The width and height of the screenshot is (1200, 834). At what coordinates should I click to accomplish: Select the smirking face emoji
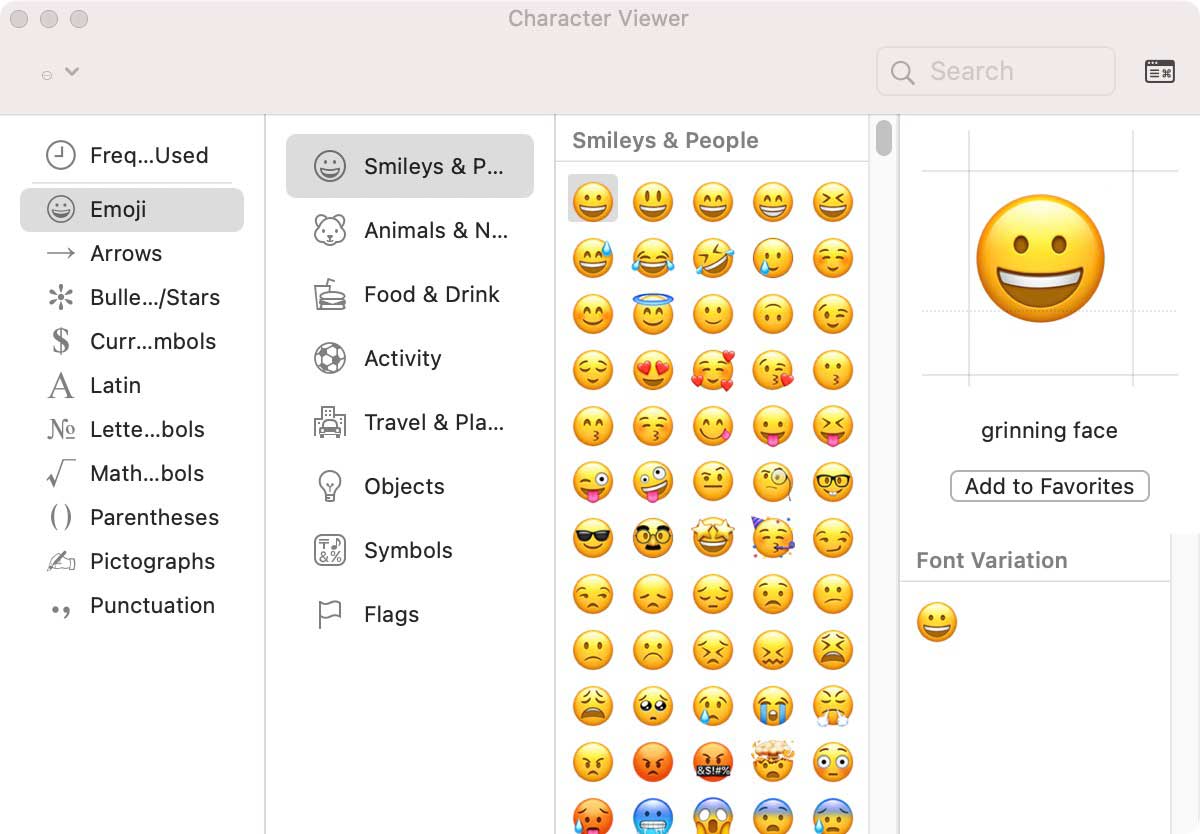(833, 539)
